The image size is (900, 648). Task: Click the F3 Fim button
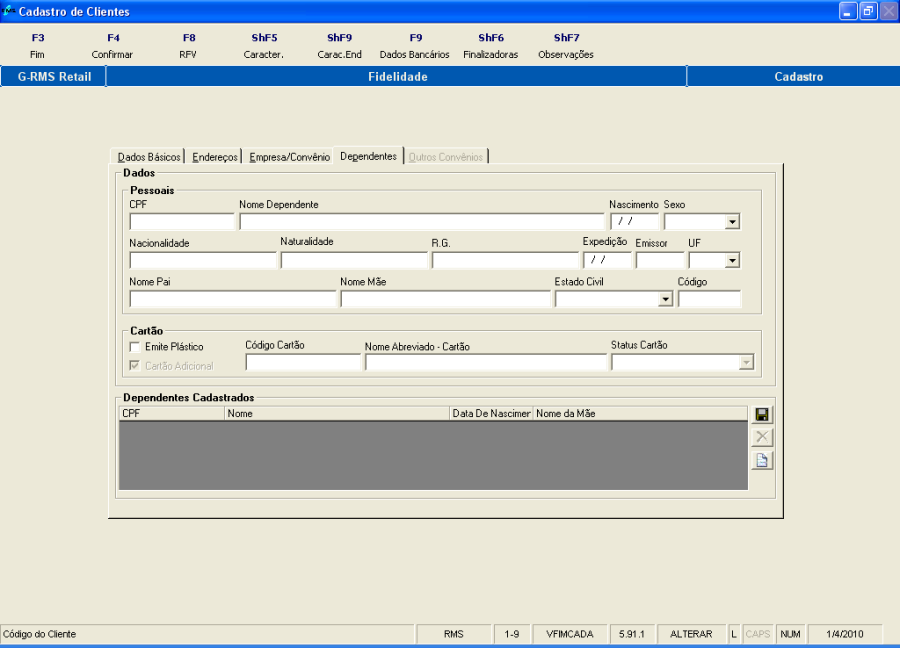point(38,46)
